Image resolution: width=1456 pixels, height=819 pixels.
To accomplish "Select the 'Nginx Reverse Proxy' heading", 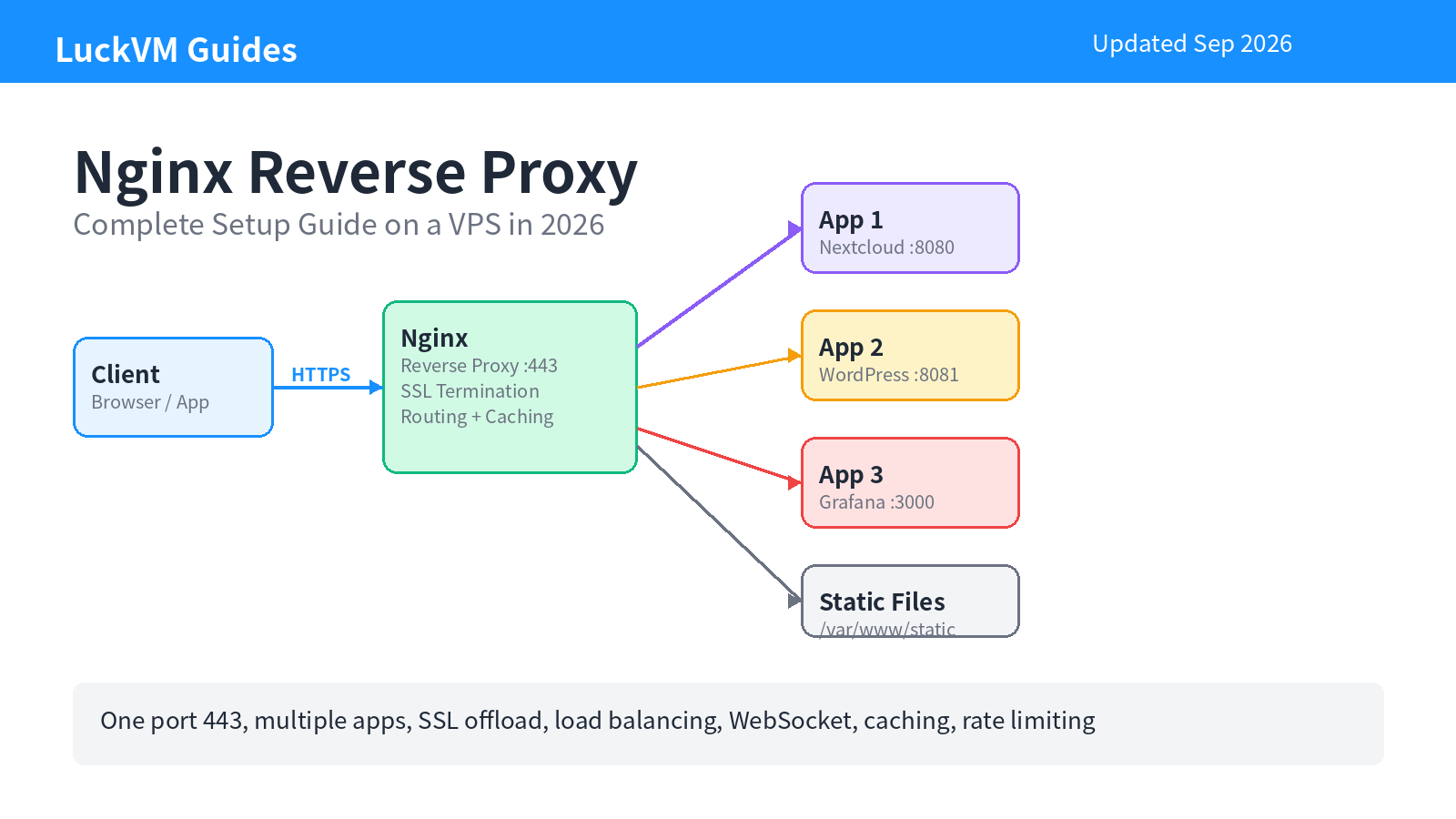I will [356, 172].
